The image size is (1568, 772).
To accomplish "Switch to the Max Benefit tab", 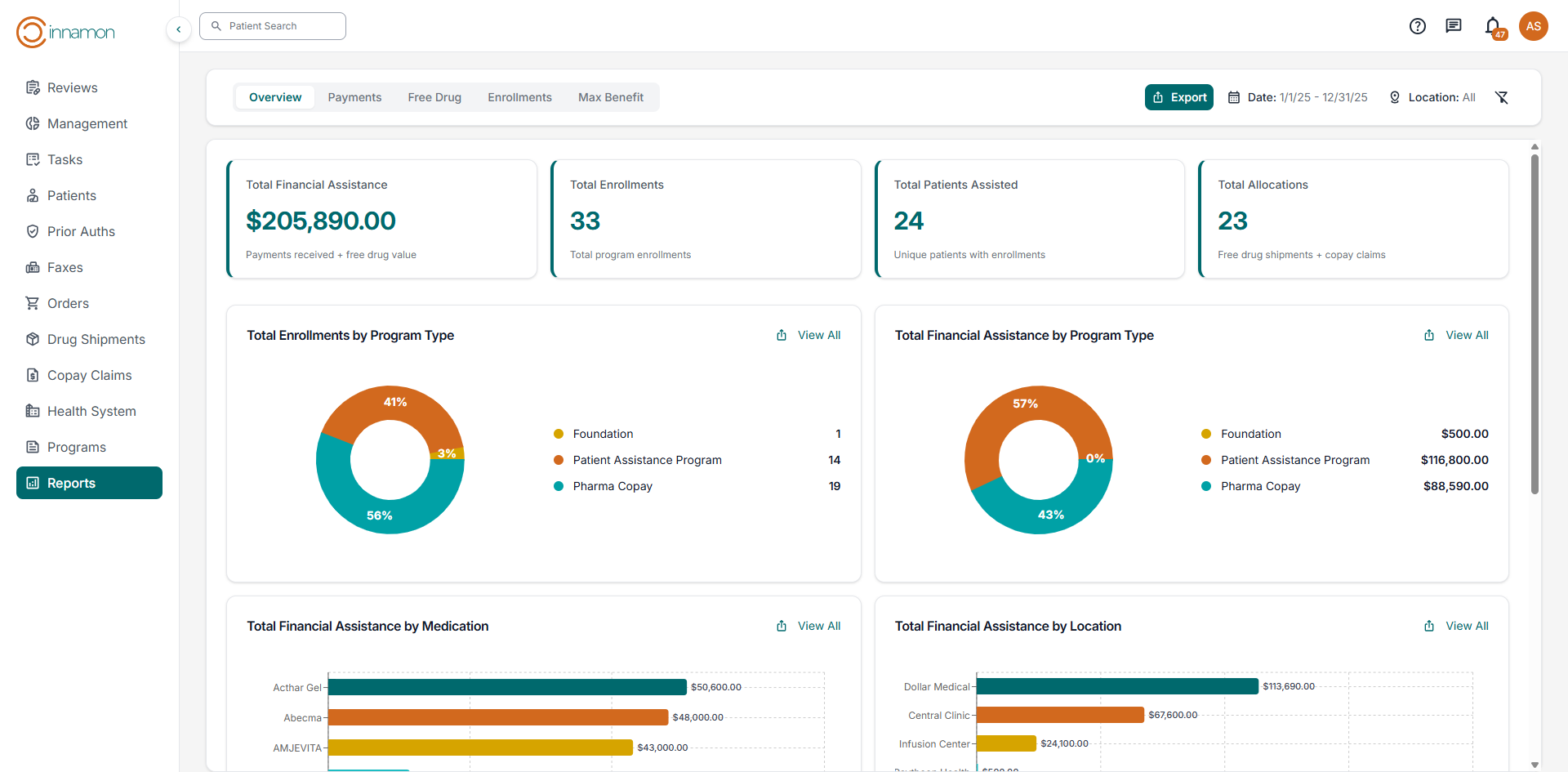I will pyautogui.click(x=610, y=97).
